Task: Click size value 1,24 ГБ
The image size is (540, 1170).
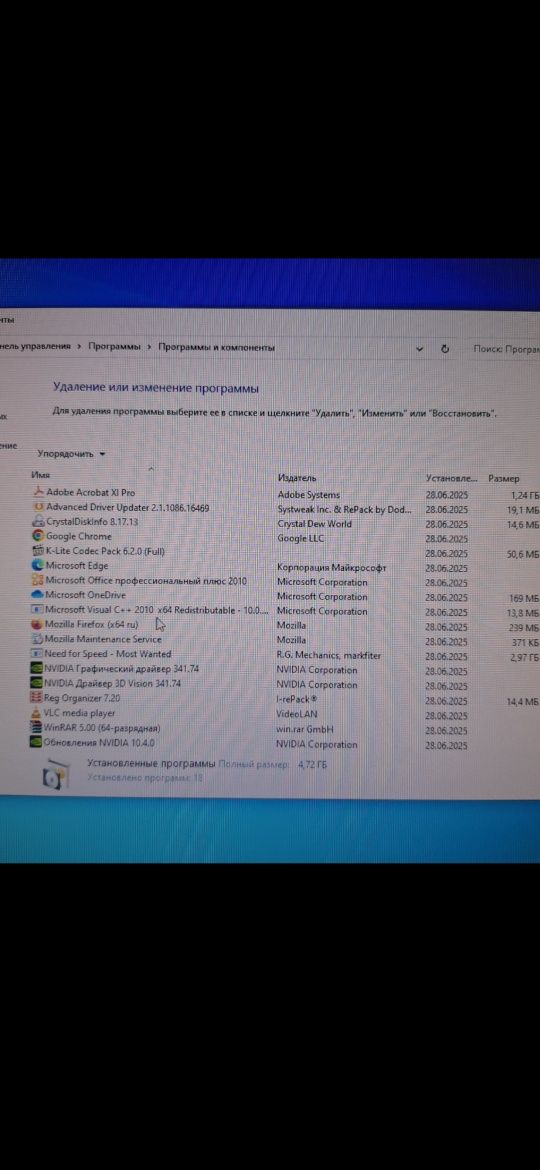Action: click(525, 495)
